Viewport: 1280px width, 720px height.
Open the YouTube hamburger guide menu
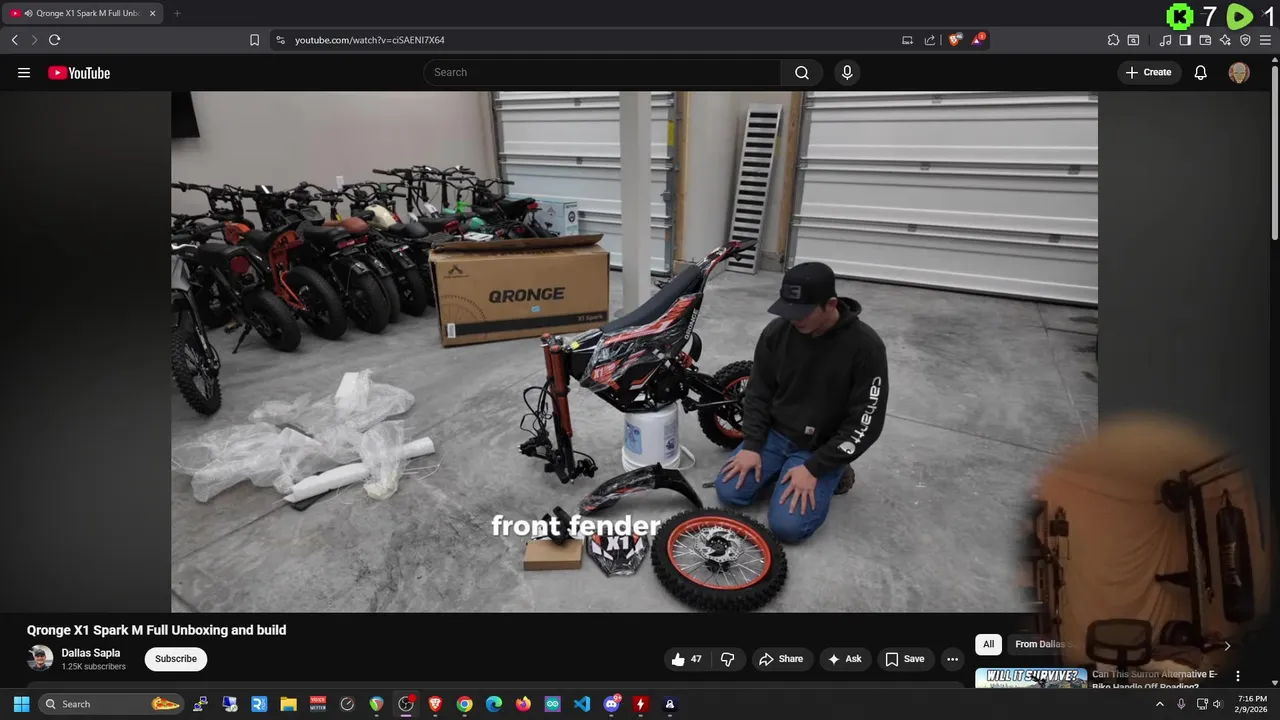[24, 72]
